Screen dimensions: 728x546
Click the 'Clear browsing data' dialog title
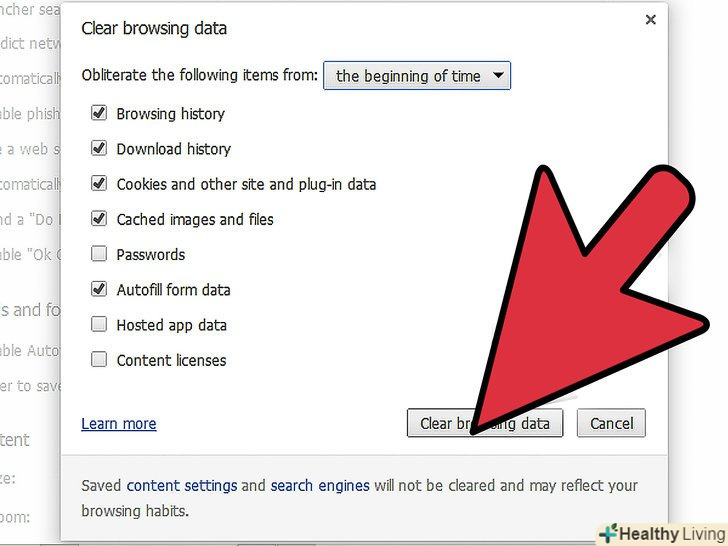coord(154,28)
